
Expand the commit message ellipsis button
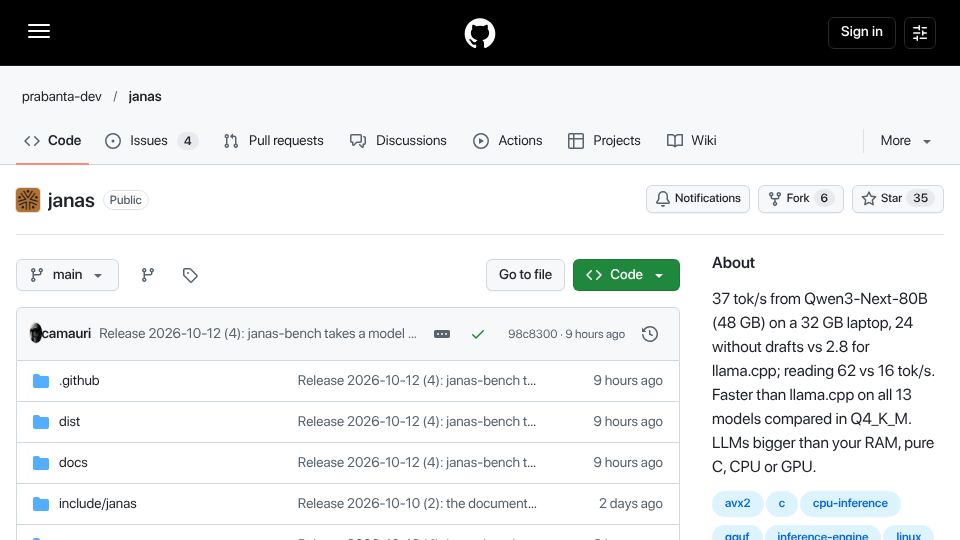coord(441,334)
